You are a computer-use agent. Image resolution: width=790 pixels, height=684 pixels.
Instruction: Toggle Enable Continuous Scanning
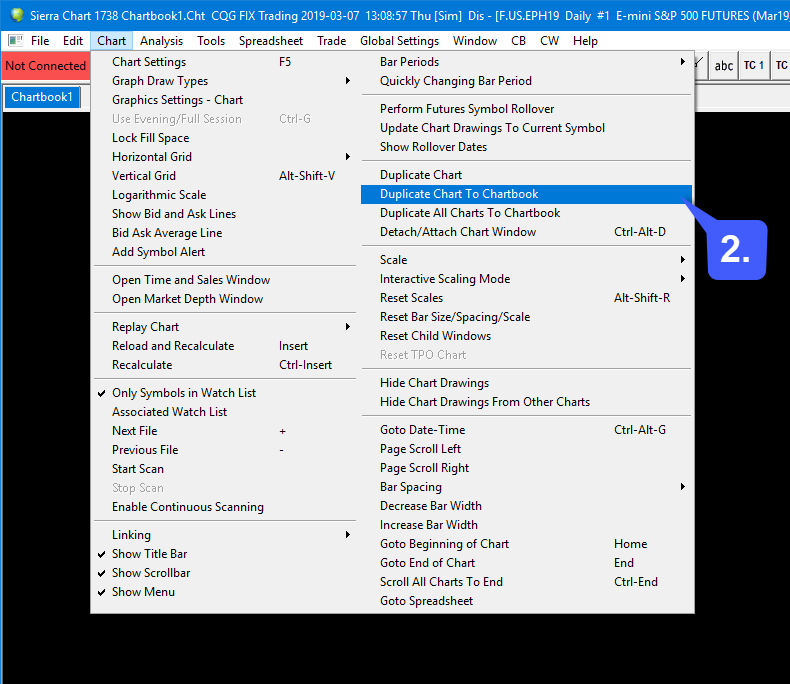point(225,507)
